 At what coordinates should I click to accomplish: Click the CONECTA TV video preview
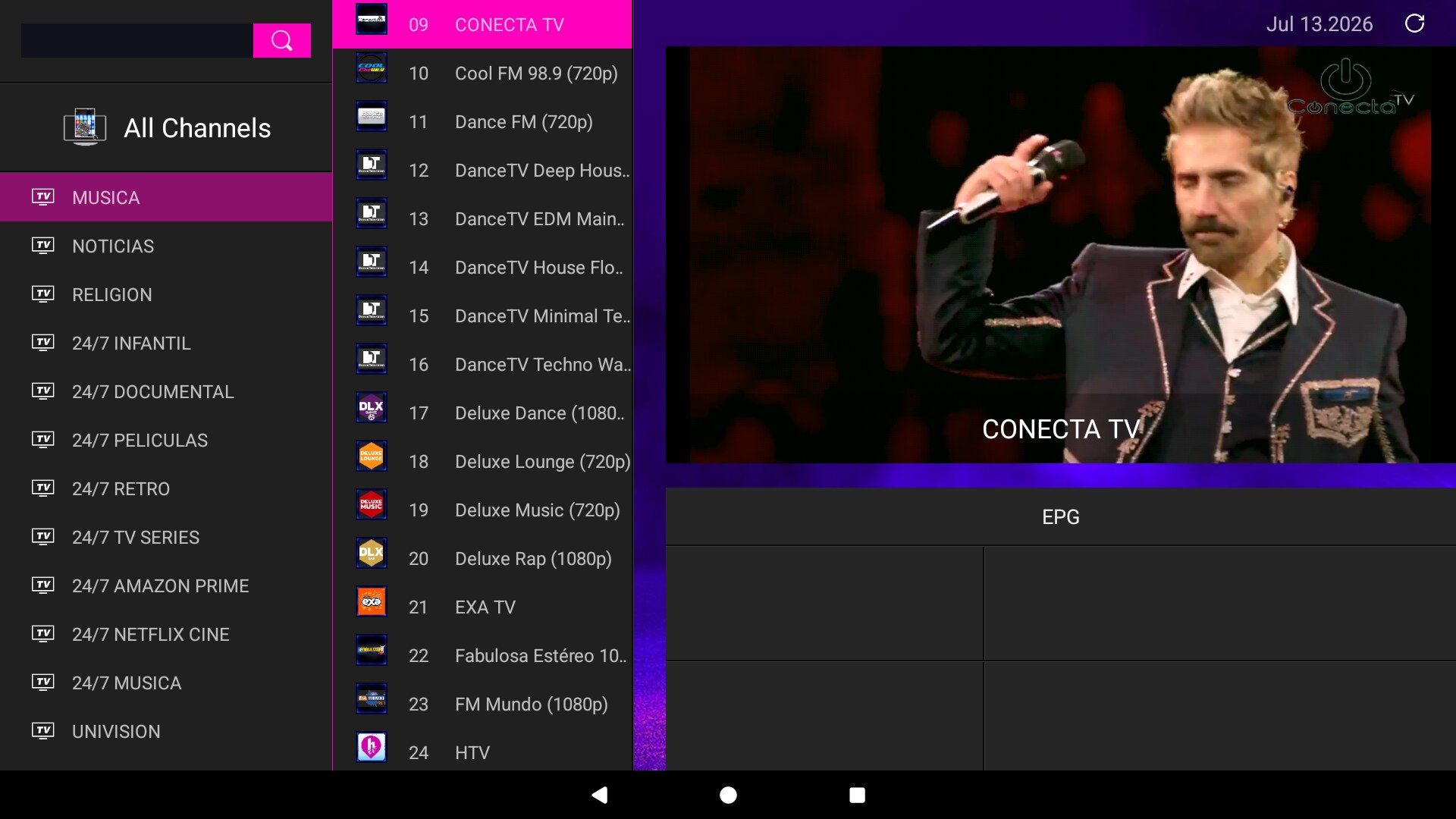point(1060,255)
